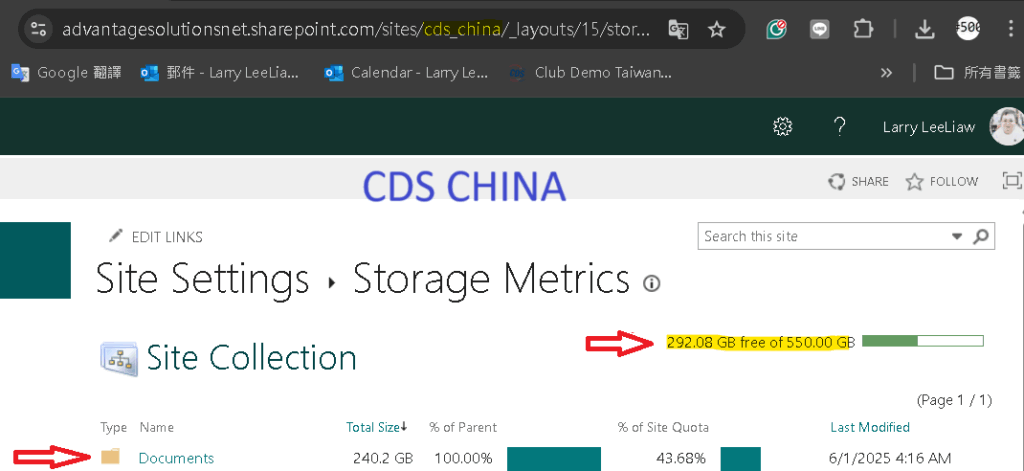Click the search magnifier icon
Viewport: 1024px width, 471px height.
[980, 236]
